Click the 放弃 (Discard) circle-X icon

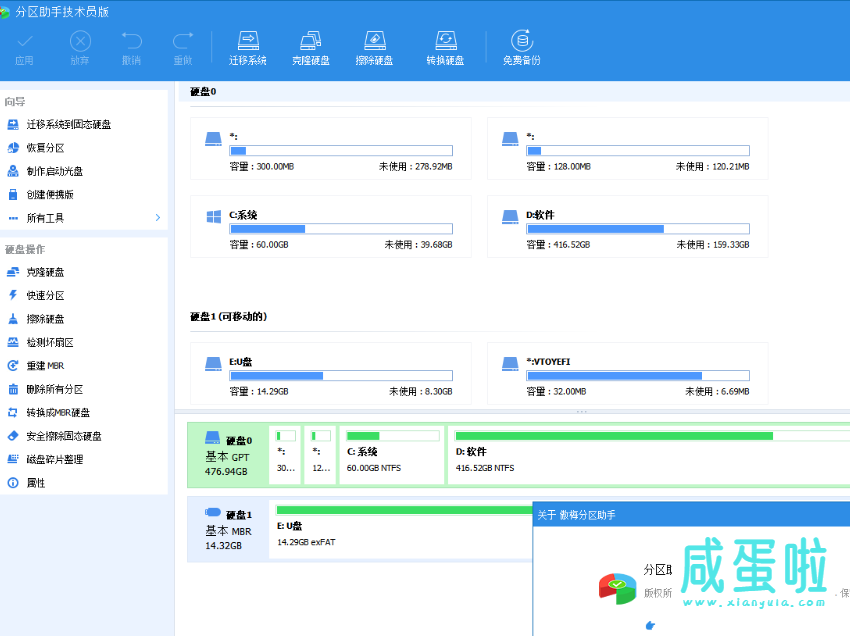(x=80, y=41)
